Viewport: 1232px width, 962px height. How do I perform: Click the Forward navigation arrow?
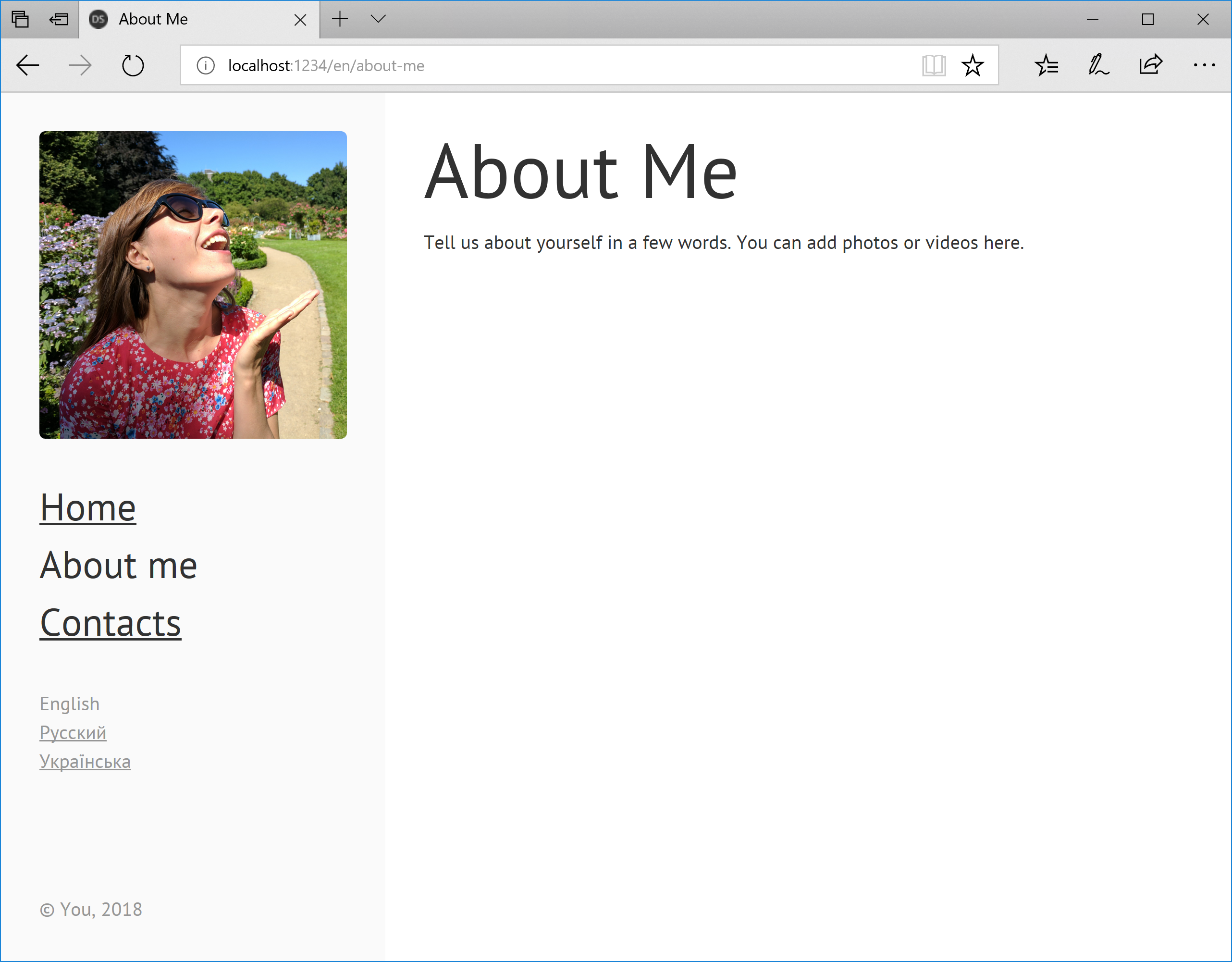(x=80, y=65)
